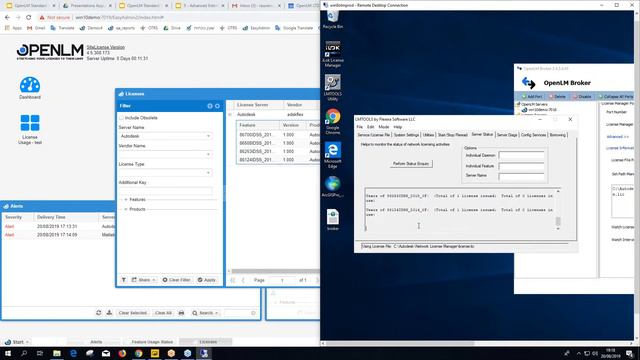
Task: Reload the page with the browser refresh icon
Action: pos(29,18)
